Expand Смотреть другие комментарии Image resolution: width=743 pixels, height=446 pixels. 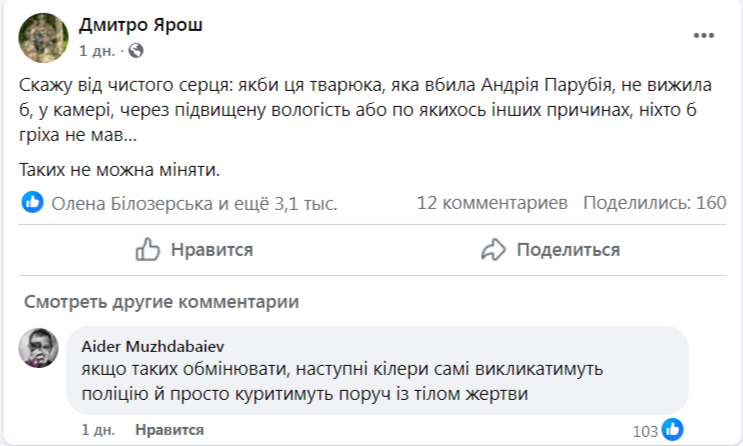161,302
